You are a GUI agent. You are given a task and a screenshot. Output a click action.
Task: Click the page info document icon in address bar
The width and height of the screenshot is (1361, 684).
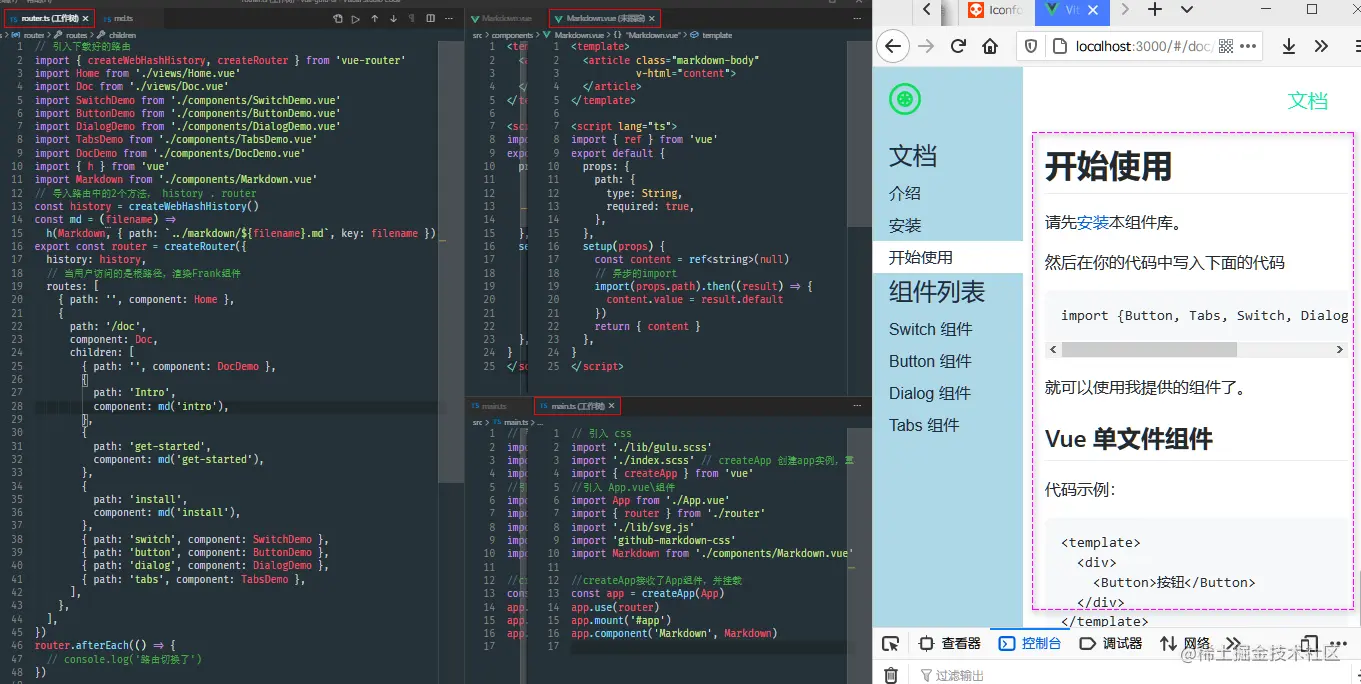point(1058,46)
